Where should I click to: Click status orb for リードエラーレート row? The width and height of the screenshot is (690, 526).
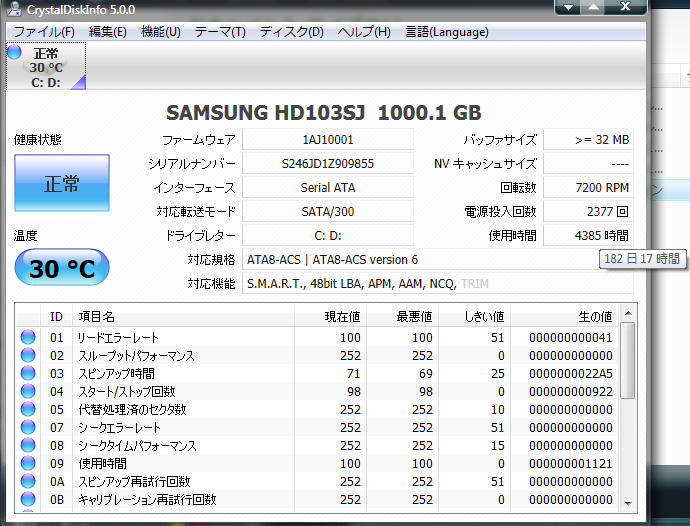click(28, 337)
